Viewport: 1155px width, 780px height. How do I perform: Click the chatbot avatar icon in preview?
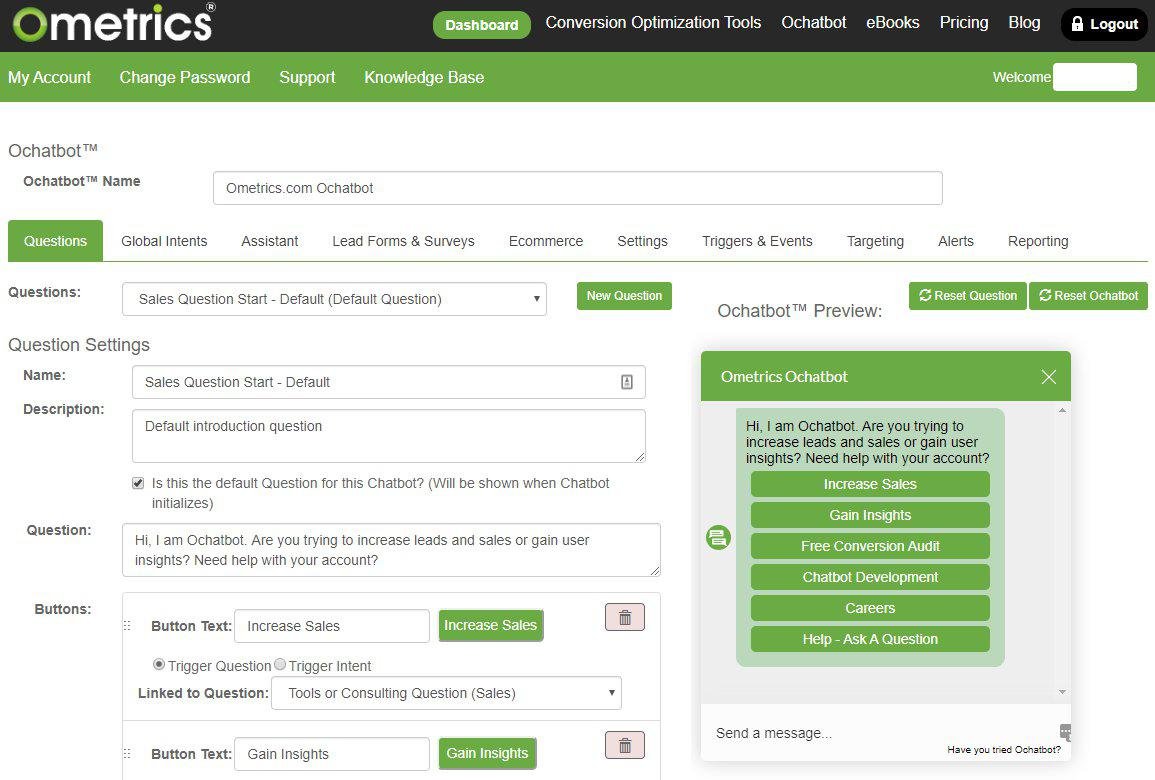718,537
